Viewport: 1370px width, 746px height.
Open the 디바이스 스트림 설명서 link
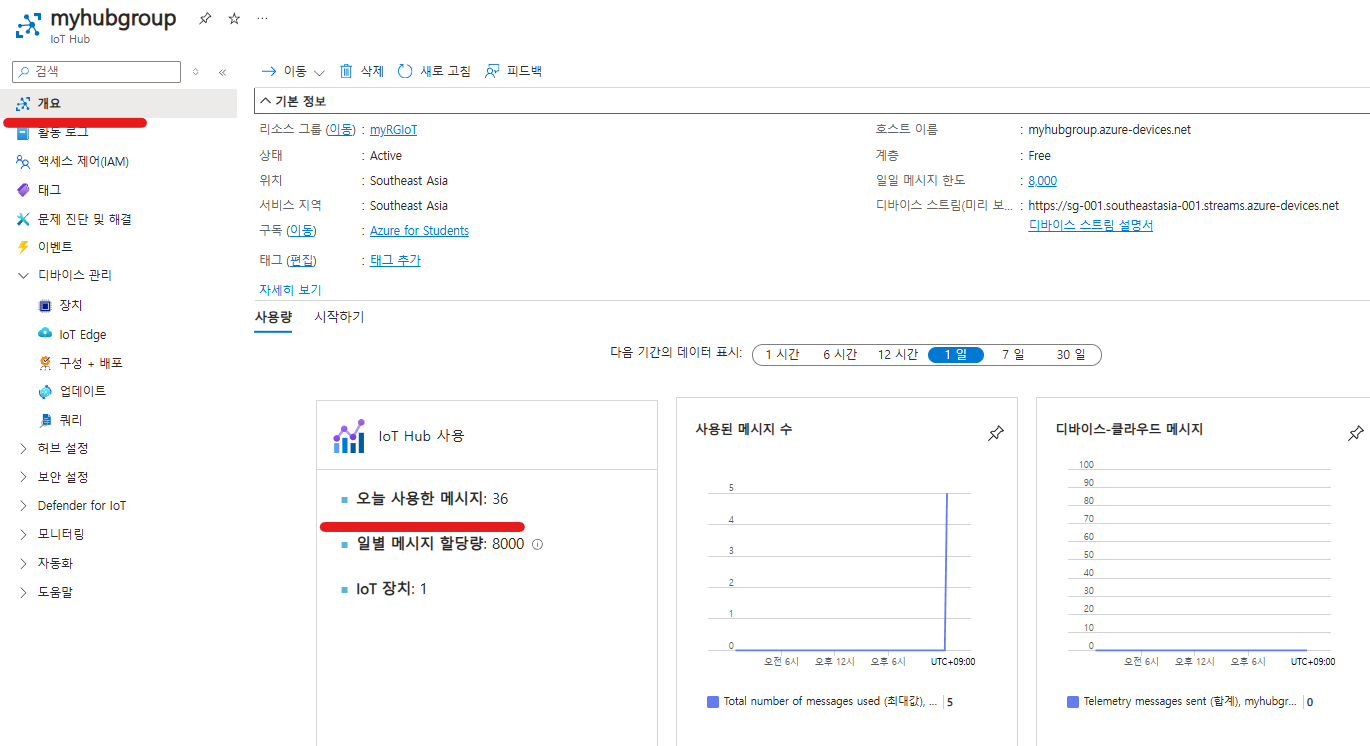tap(1090, 225)
